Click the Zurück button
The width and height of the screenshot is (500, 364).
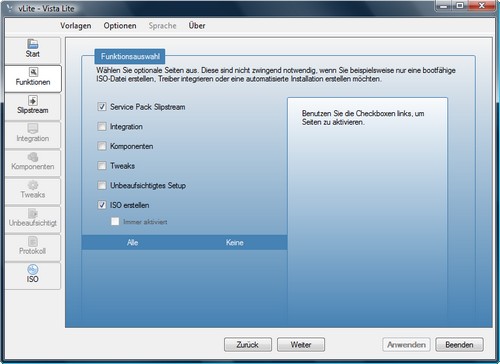tap(248, 345)
